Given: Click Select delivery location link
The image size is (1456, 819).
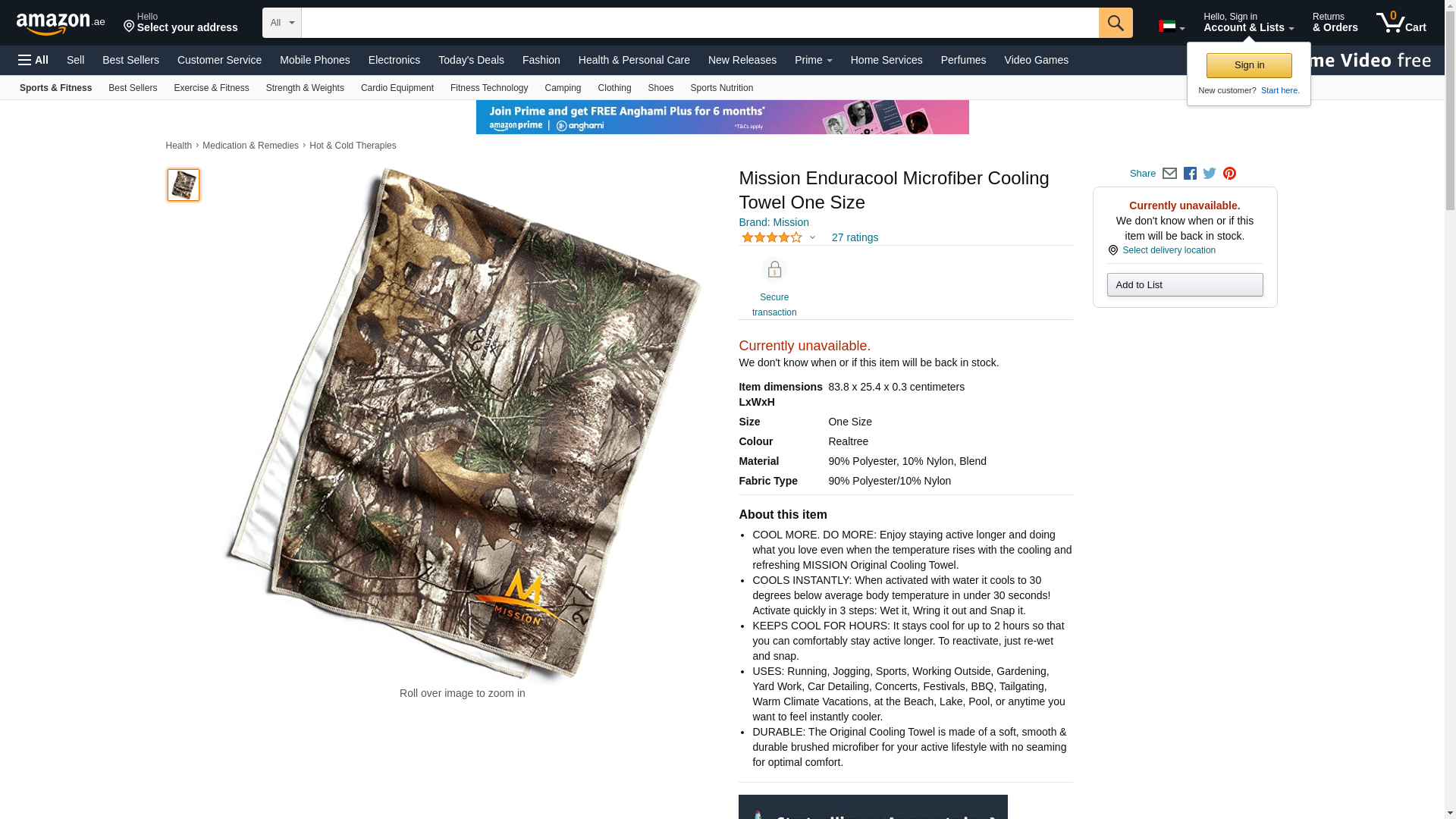Looking at the screenshot, I should 1169,250.
